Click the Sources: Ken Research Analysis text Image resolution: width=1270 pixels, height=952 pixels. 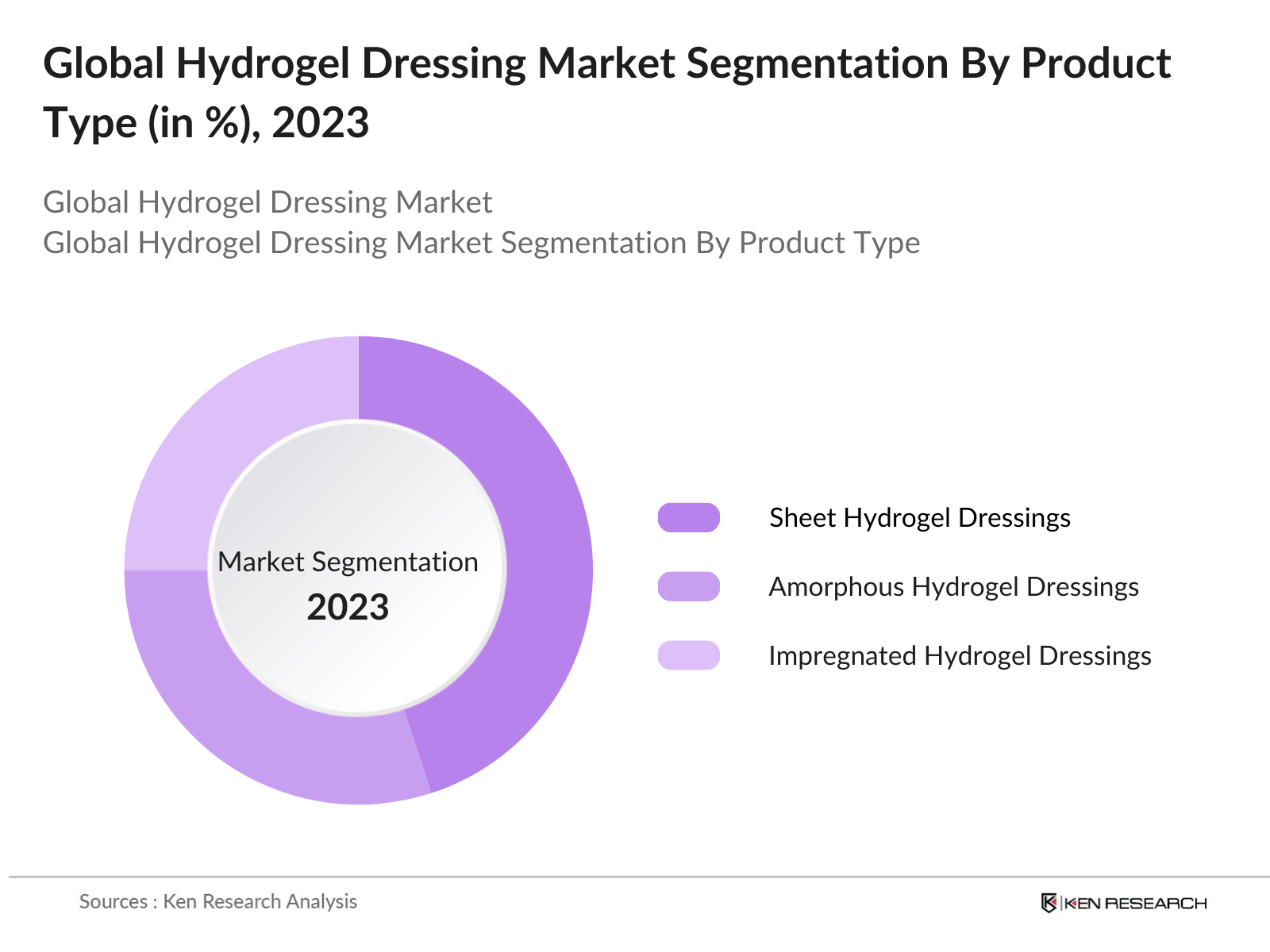pyautogui.click(x=218, y=901)
